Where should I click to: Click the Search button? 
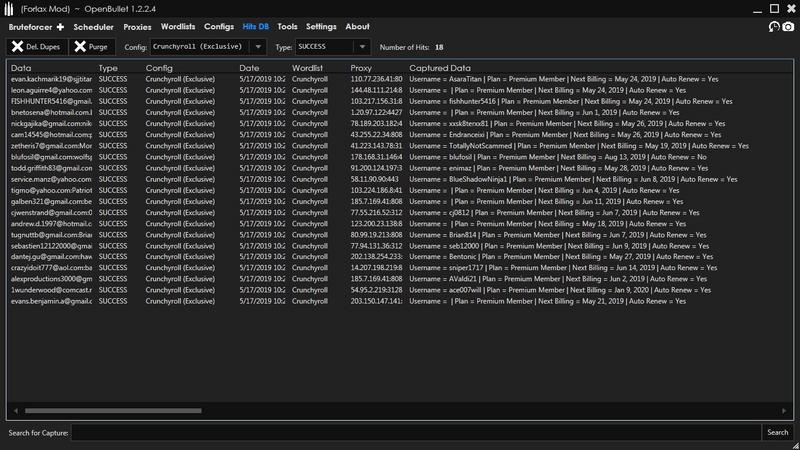778,433
